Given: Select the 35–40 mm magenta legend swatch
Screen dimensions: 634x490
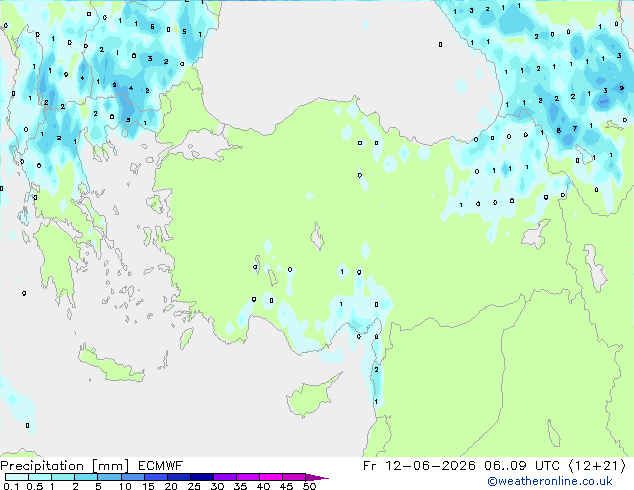Looking at the screenshot, I should click(247, 477).
